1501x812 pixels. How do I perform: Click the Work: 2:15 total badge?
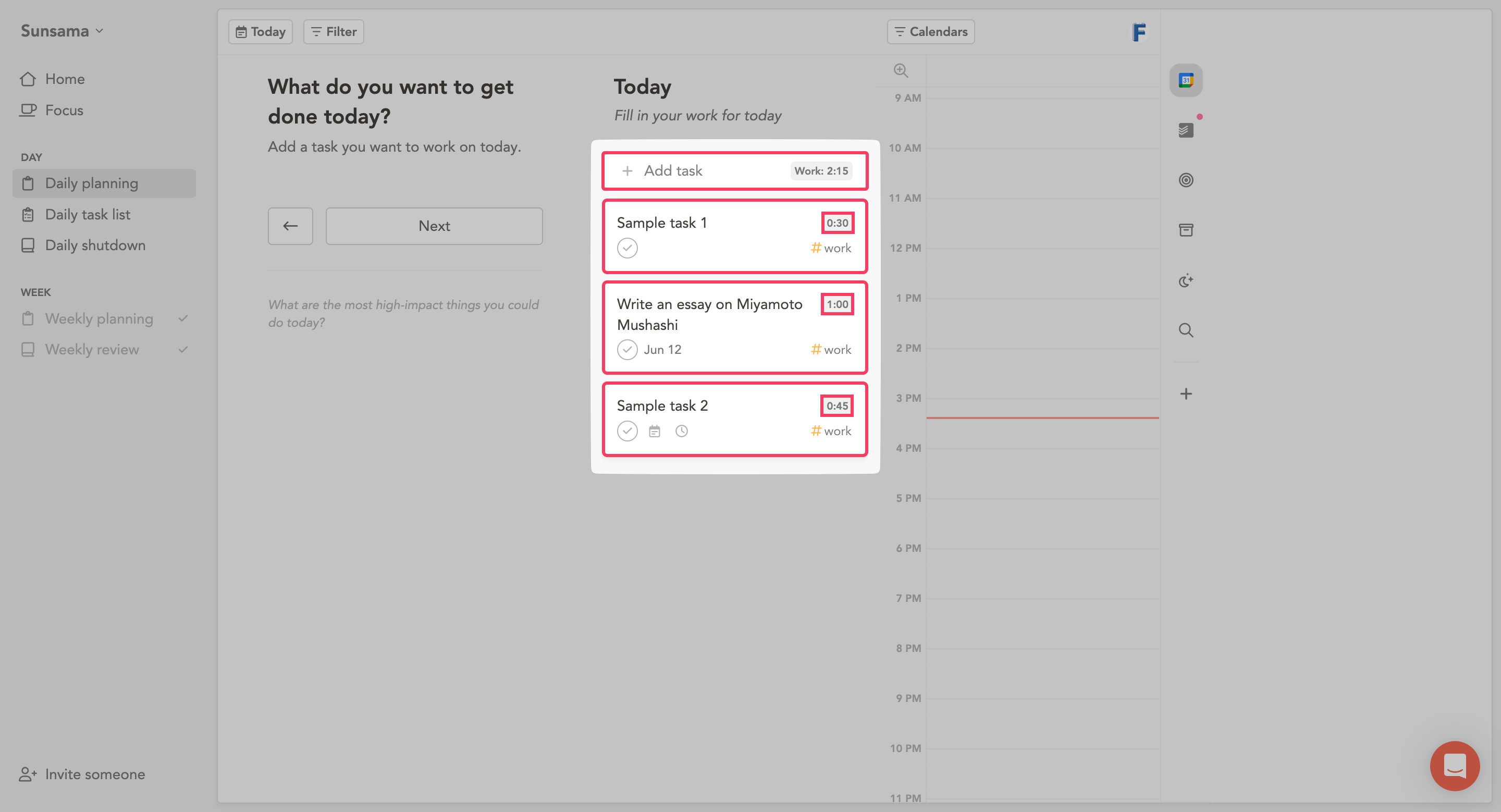tap(821, 170)
